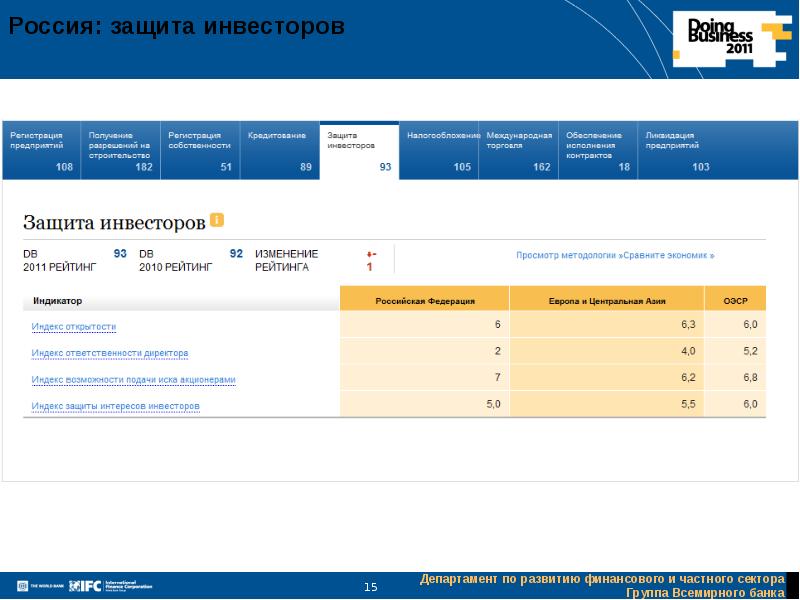
Task: Open the Международная торговля tab
Action: pos(517,151)
